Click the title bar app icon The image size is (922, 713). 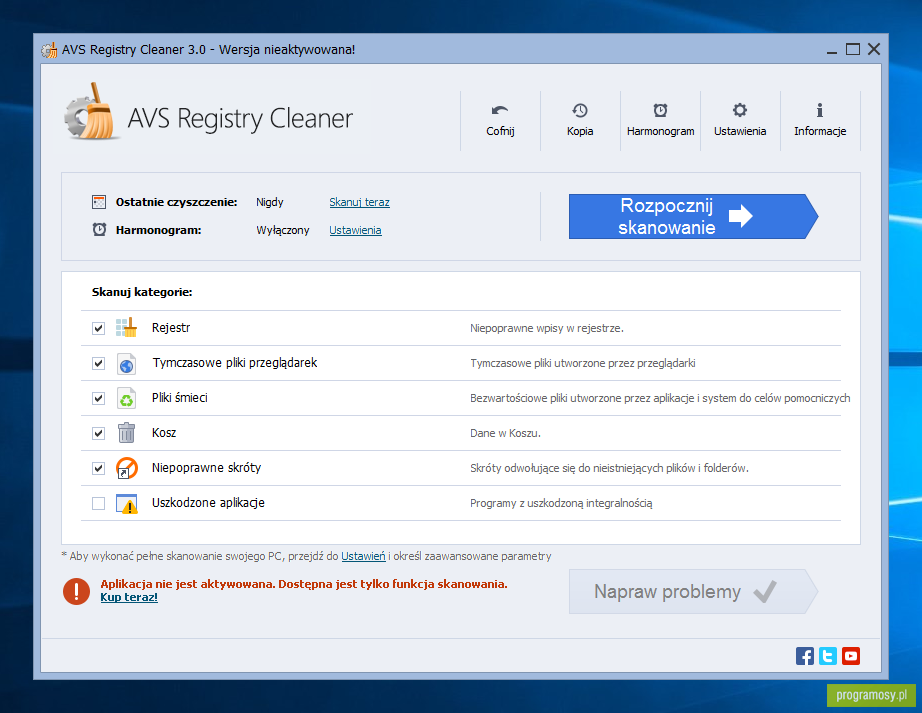pos(49,50)
